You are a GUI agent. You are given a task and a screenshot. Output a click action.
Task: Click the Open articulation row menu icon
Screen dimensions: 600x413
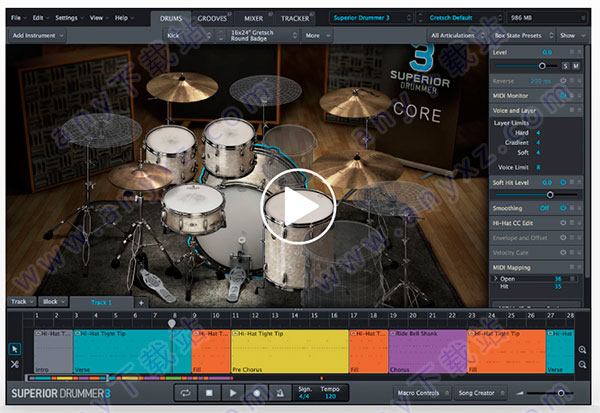[572, 279]
